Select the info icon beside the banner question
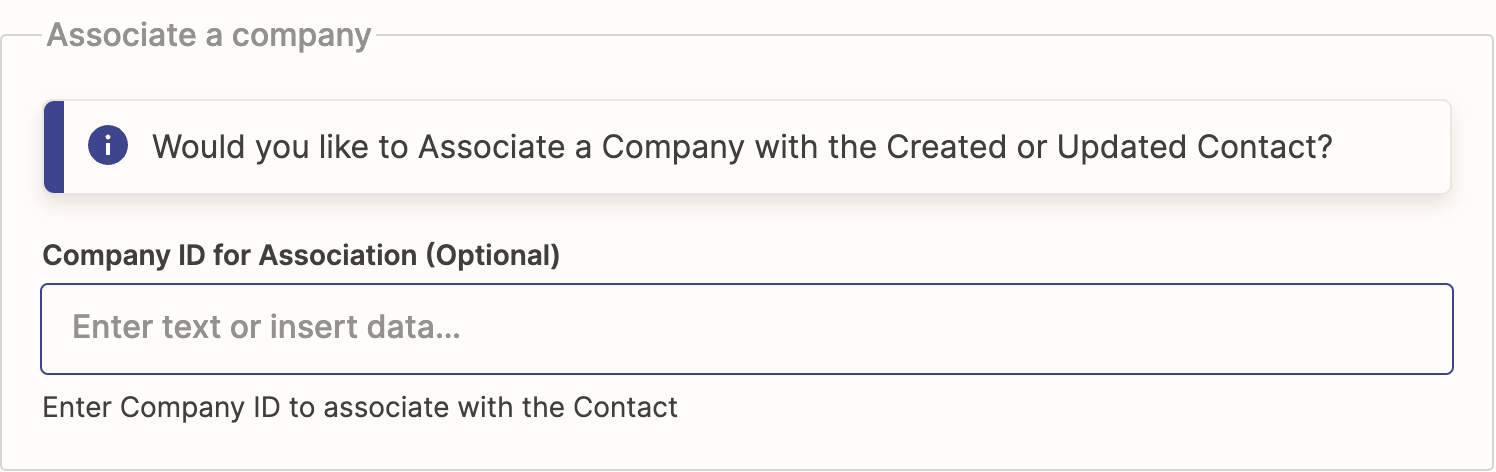Viewport: 1496px width, 472px height. [x=108, y=147]
